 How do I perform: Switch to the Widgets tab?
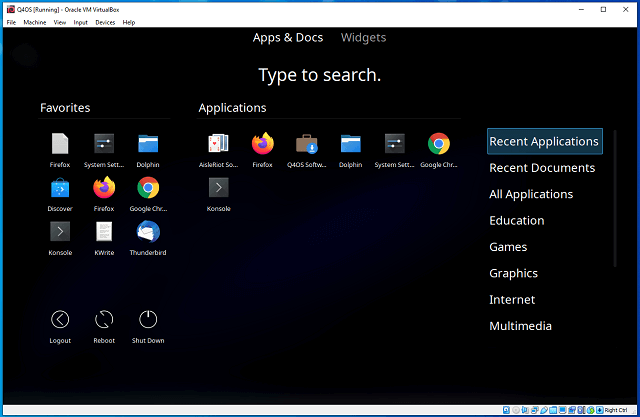click(363, 38)
